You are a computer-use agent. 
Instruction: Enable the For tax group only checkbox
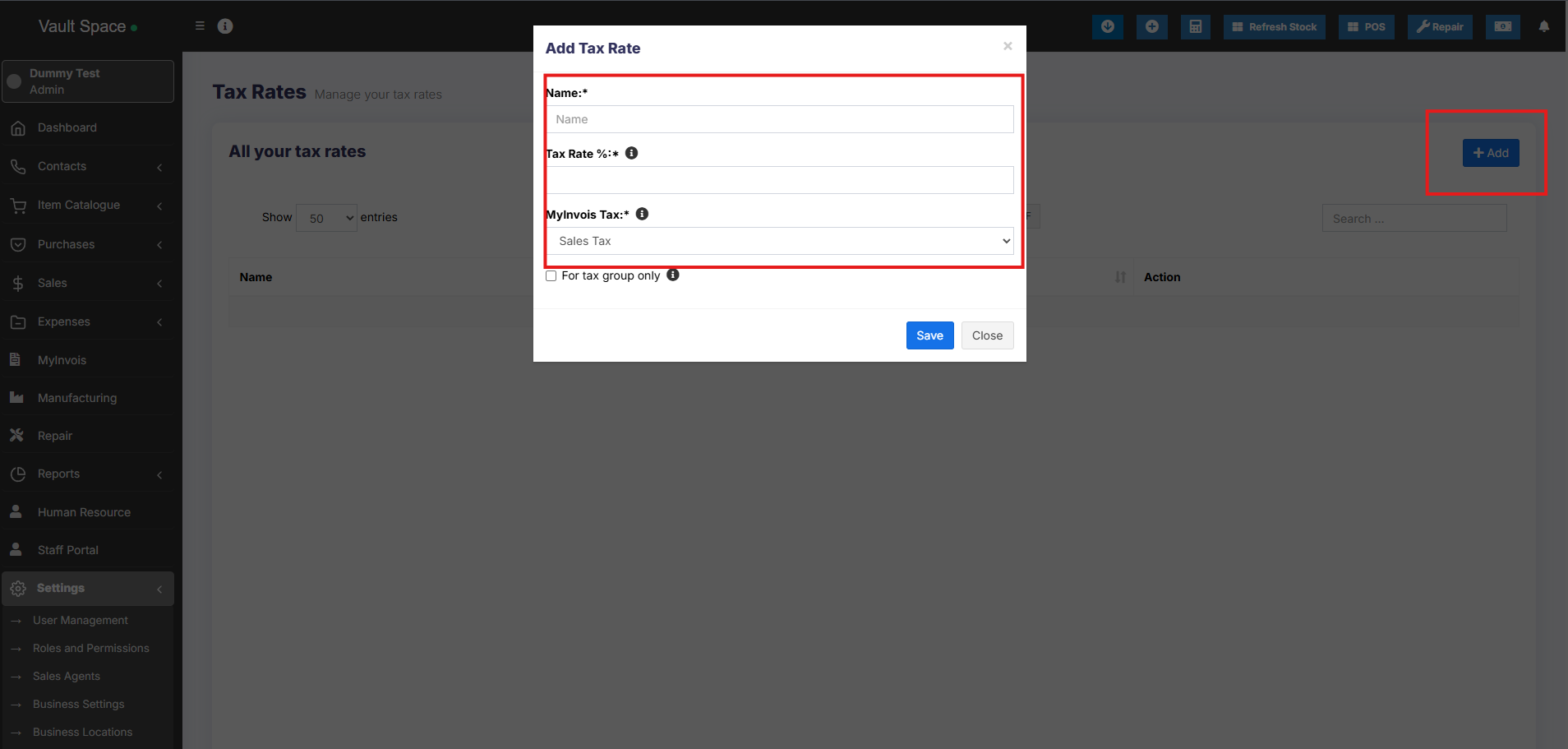(x=551, y=276)
